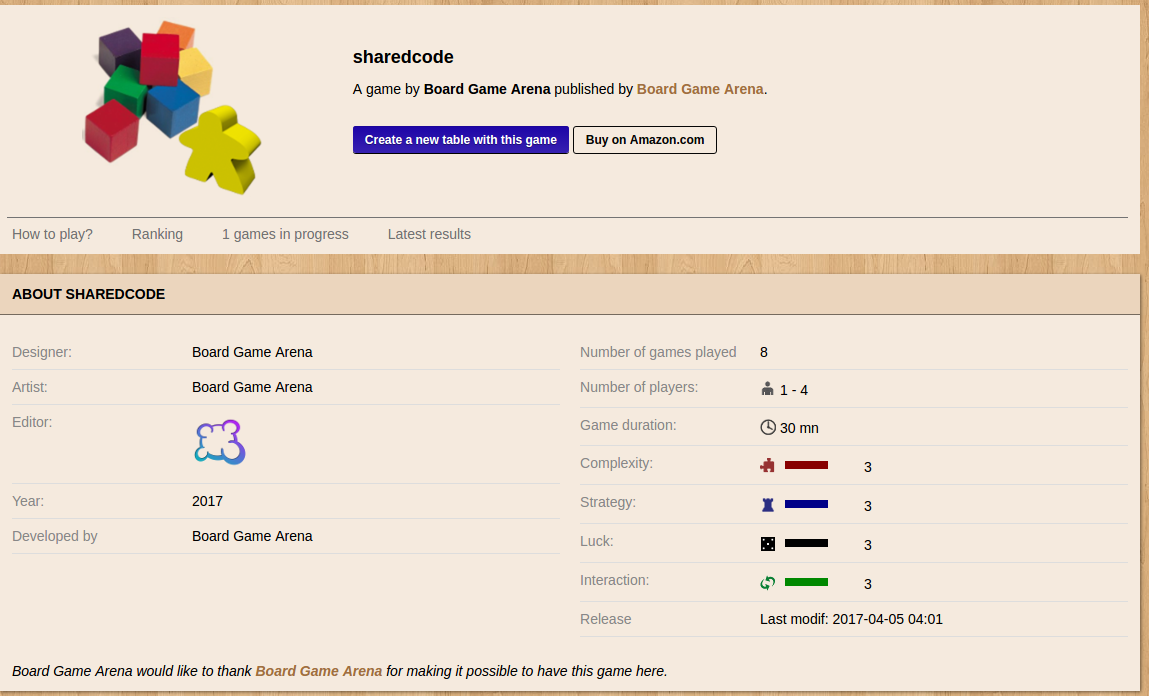This screenshot has height=696, width=1149.
Task: Click the Buy on Amazon.com button
Action: pos(644,139)
